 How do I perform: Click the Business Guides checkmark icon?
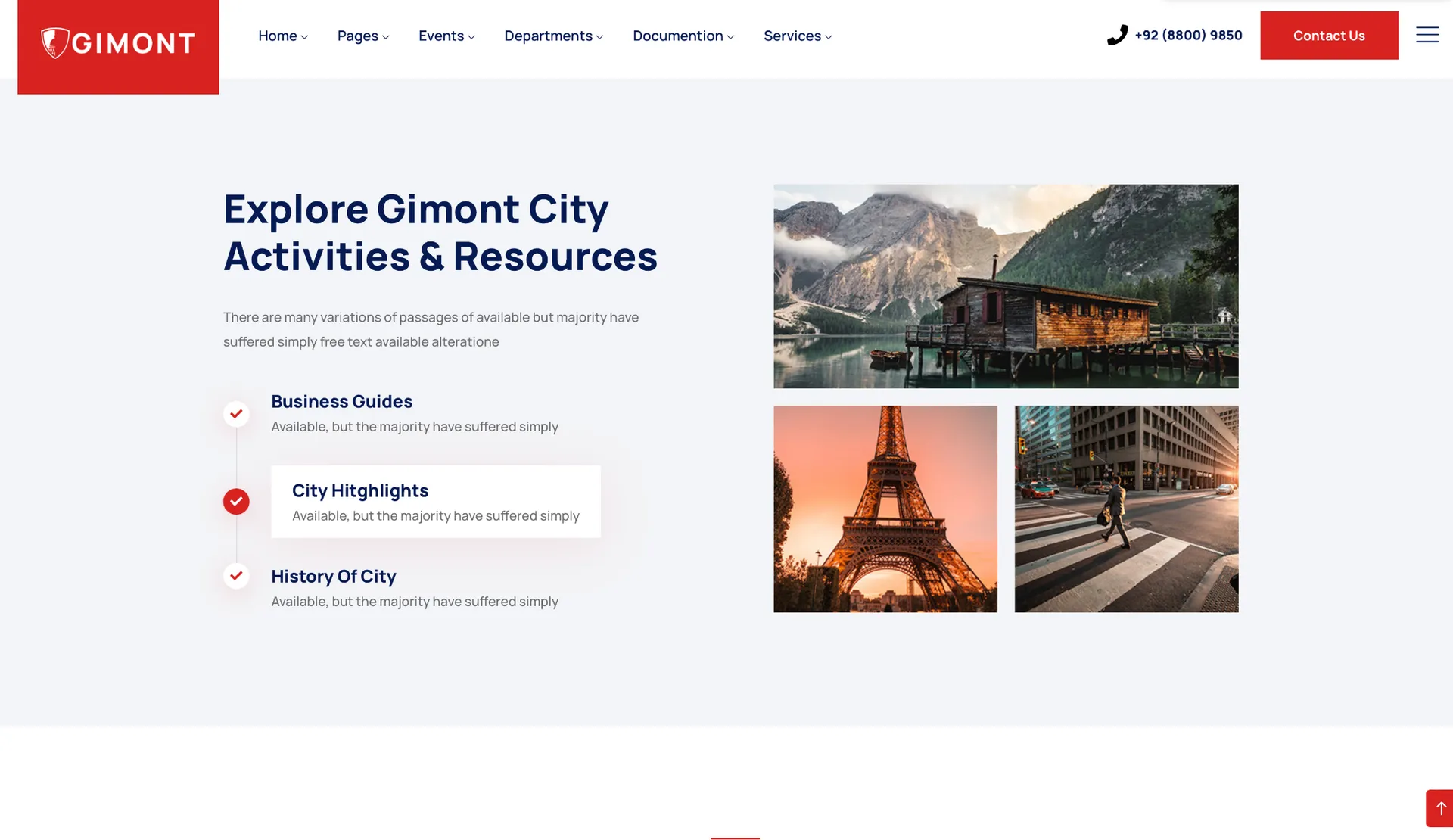(x=236, y=414)
